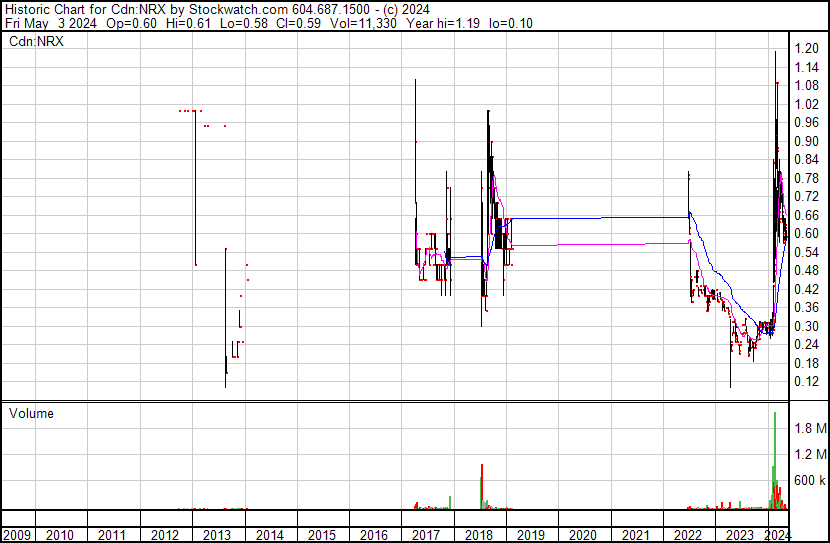Click the 2016 year label on time axis

(374, 535)
